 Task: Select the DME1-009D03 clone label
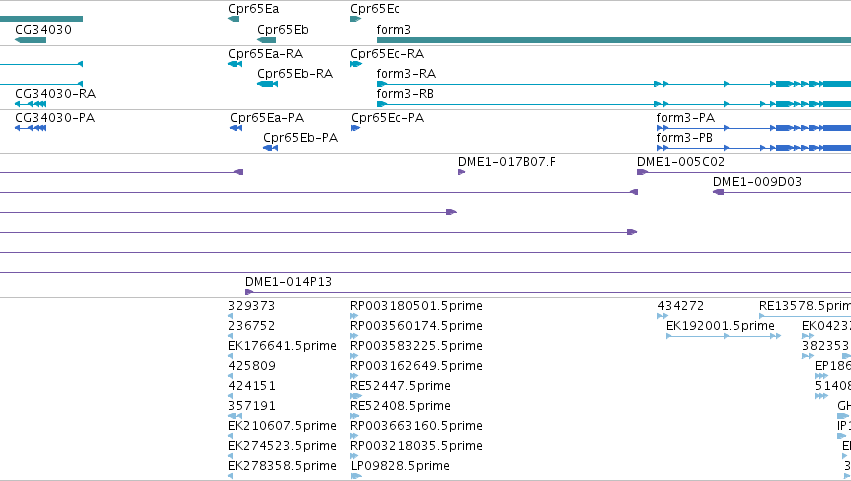(x=758, y=182)
